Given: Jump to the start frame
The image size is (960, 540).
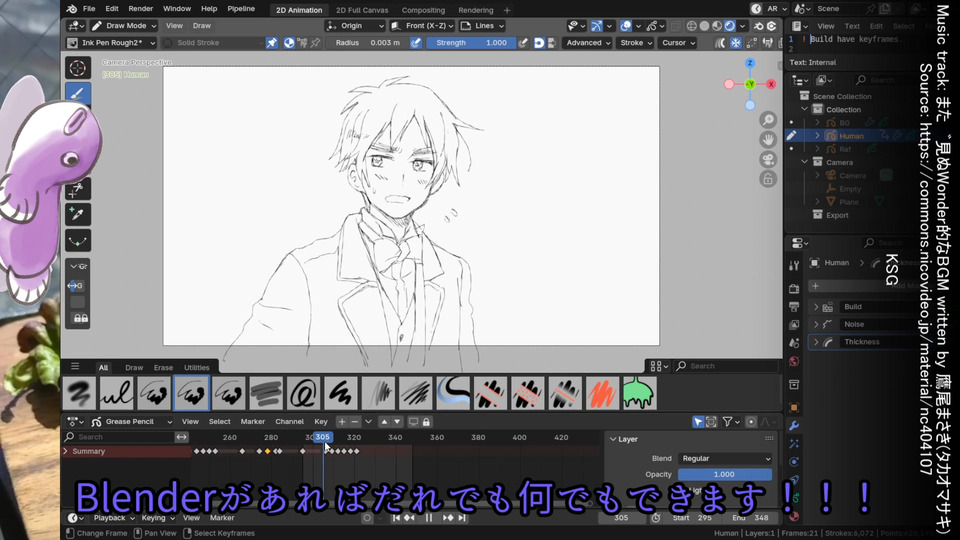Looking at the screenshot, I should coord(396,518).
